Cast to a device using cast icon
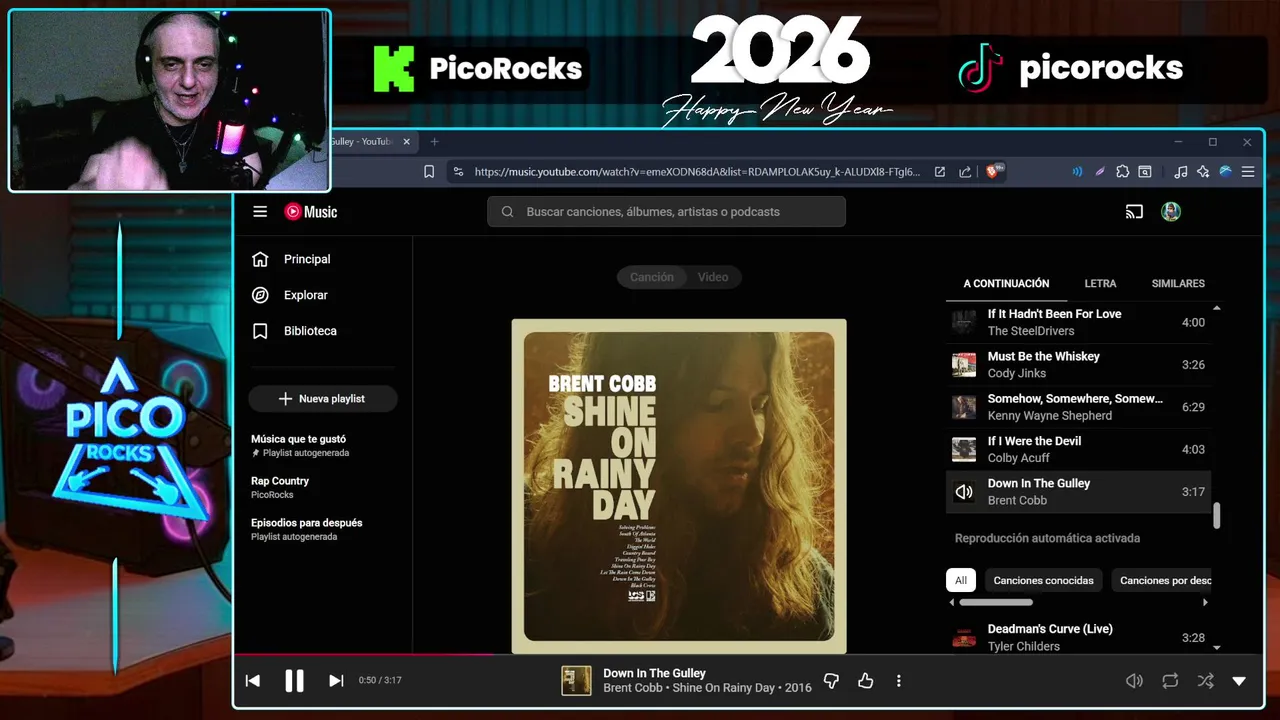This screenshot has height=720, width=1280. pos(1134,212)
